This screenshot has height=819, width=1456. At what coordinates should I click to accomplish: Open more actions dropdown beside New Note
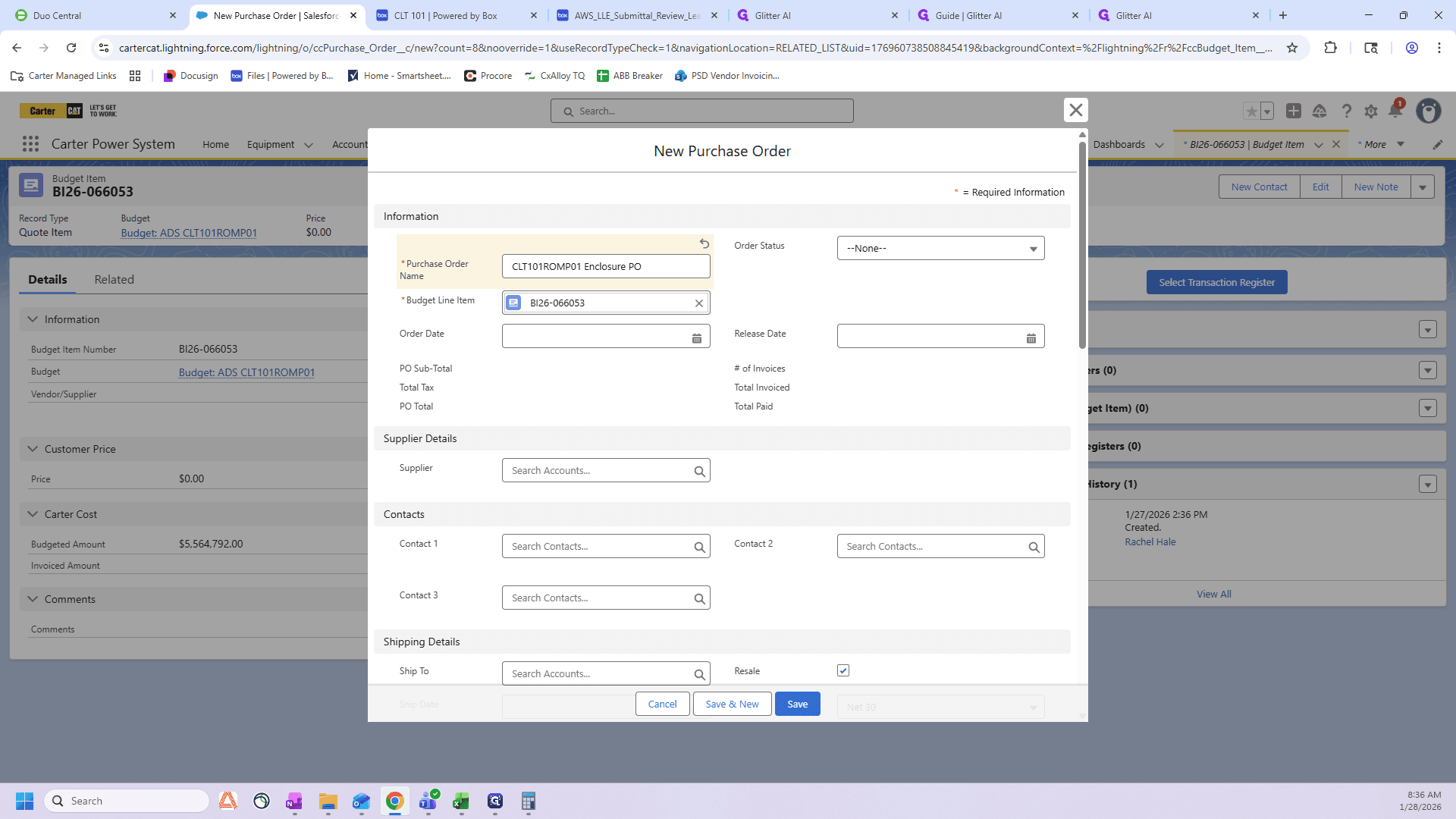(x=1423, y=187)
